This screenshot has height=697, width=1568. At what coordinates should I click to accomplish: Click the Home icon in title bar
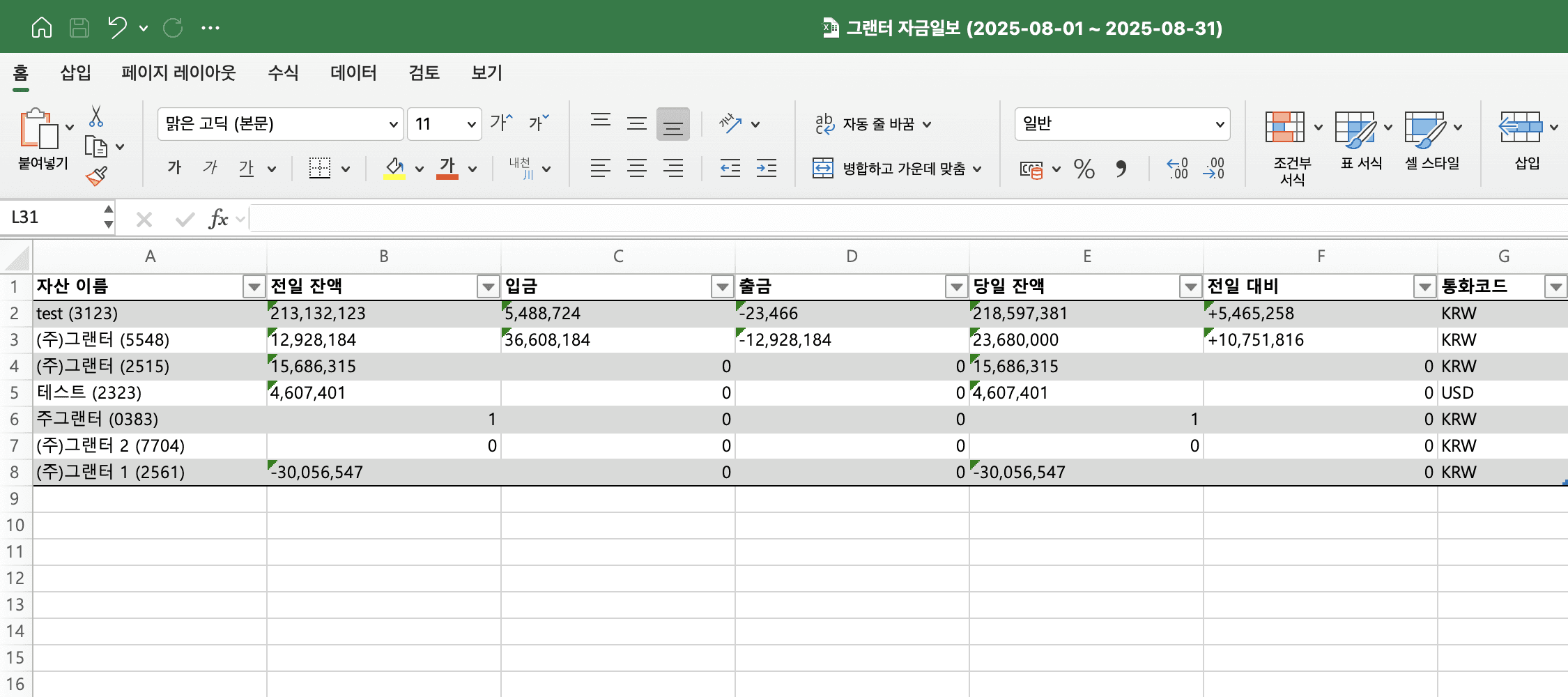42,28
